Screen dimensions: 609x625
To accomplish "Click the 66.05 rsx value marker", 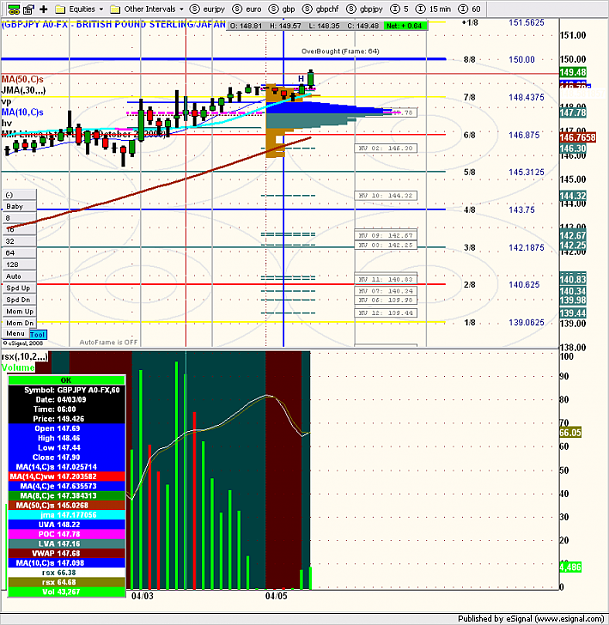I will click(570, 432).
